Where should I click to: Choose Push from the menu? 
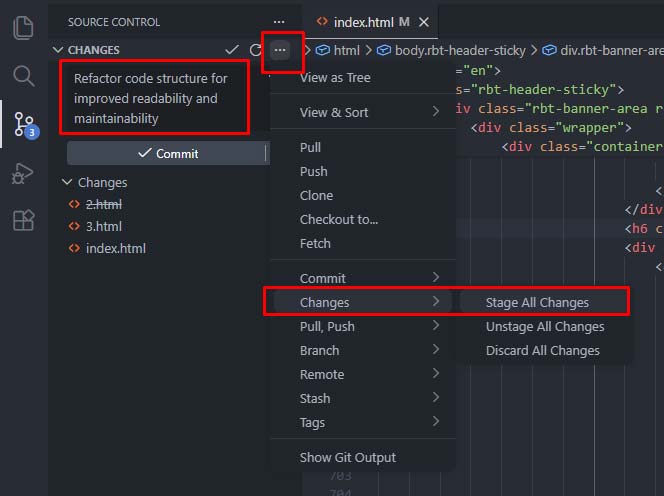363,172
